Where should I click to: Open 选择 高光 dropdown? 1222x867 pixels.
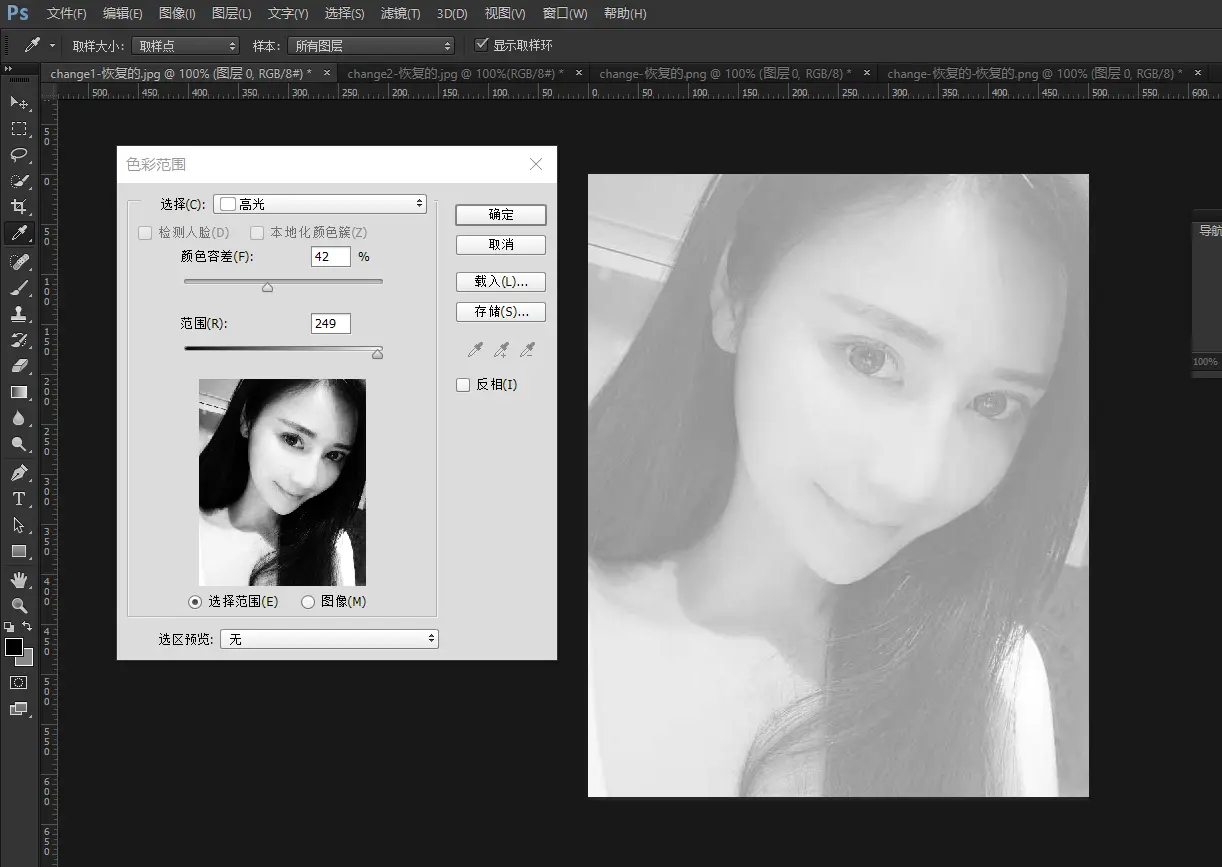coord(320,204)
